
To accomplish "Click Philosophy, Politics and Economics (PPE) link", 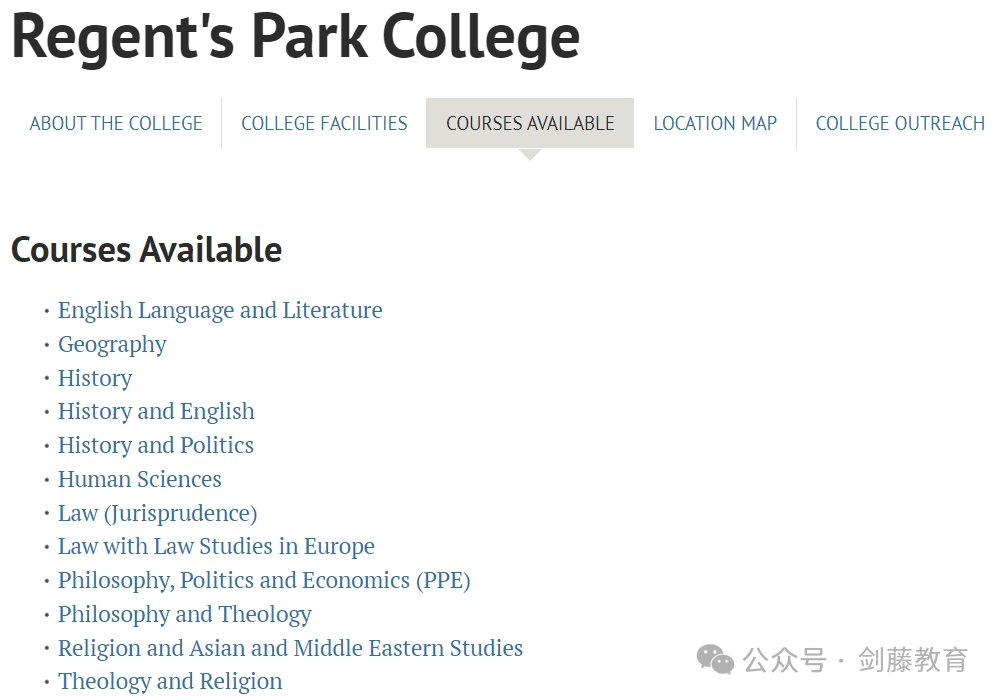I will (264, 581).
